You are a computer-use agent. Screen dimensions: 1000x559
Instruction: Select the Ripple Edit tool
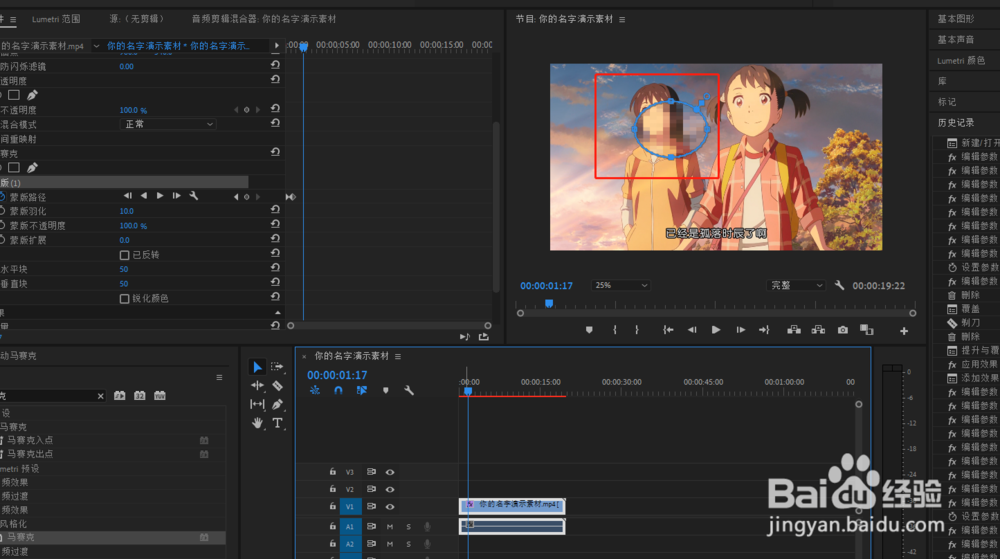coord(257,386)
